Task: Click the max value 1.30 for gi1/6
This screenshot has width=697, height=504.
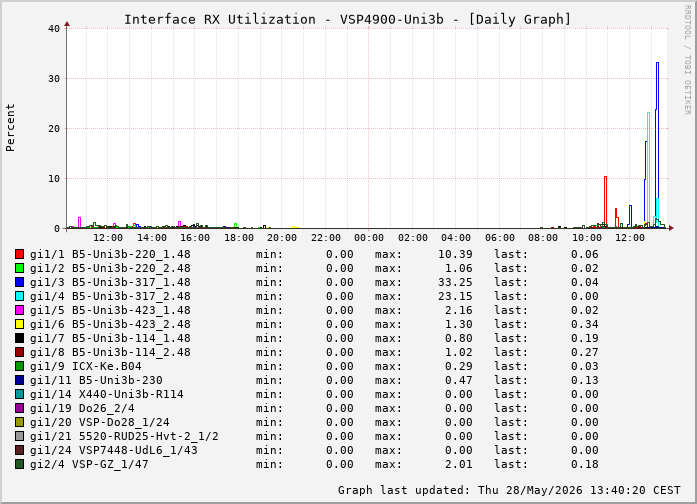Action: point(459,324)
